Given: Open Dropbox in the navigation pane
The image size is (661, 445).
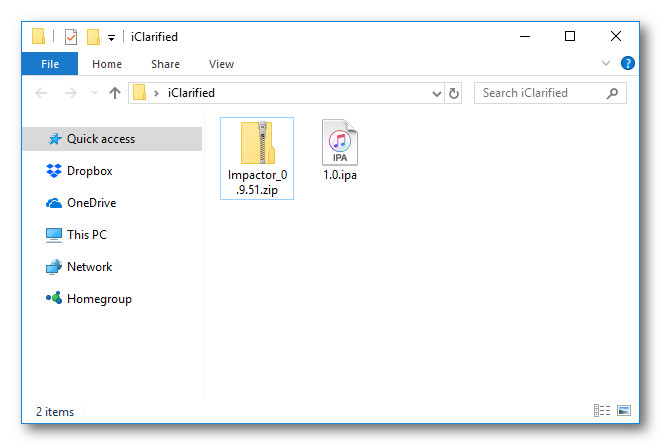Looking at the screenshot, I should coord(89,171).
